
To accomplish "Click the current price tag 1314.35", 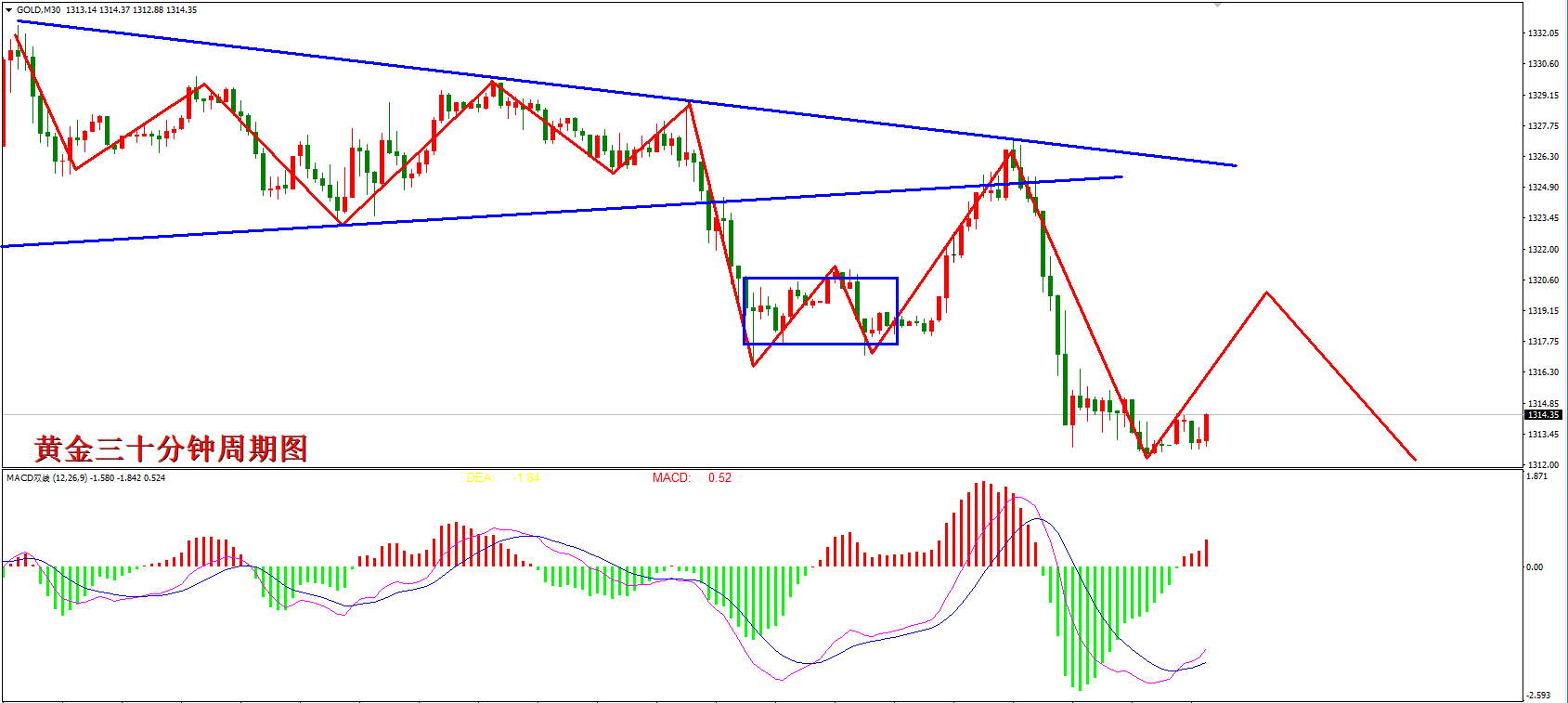I will [x=1544, y=415].
